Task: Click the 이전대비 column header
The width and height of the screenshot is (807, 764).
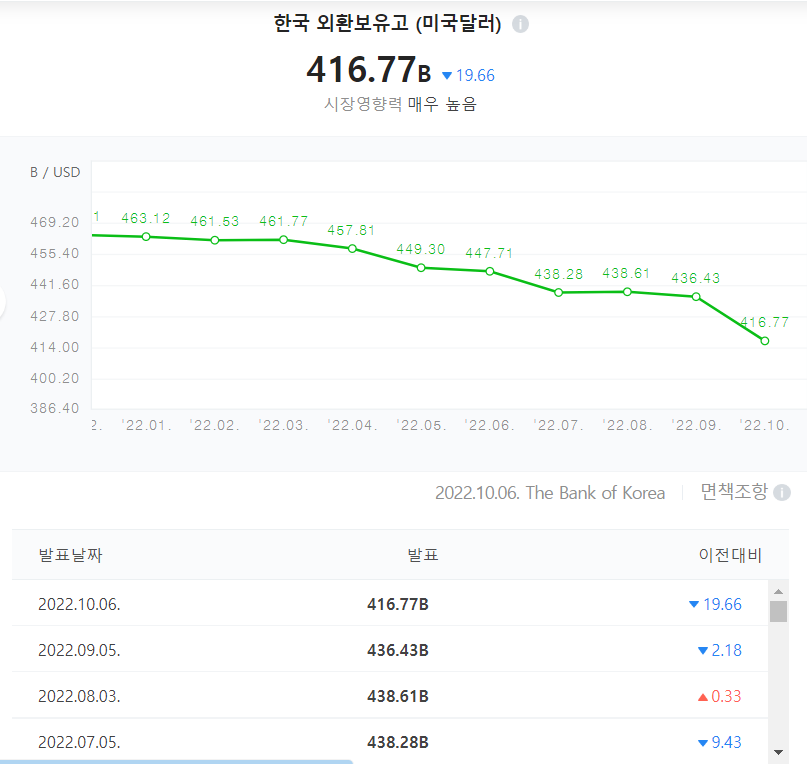Action: [x=730, y=555]
